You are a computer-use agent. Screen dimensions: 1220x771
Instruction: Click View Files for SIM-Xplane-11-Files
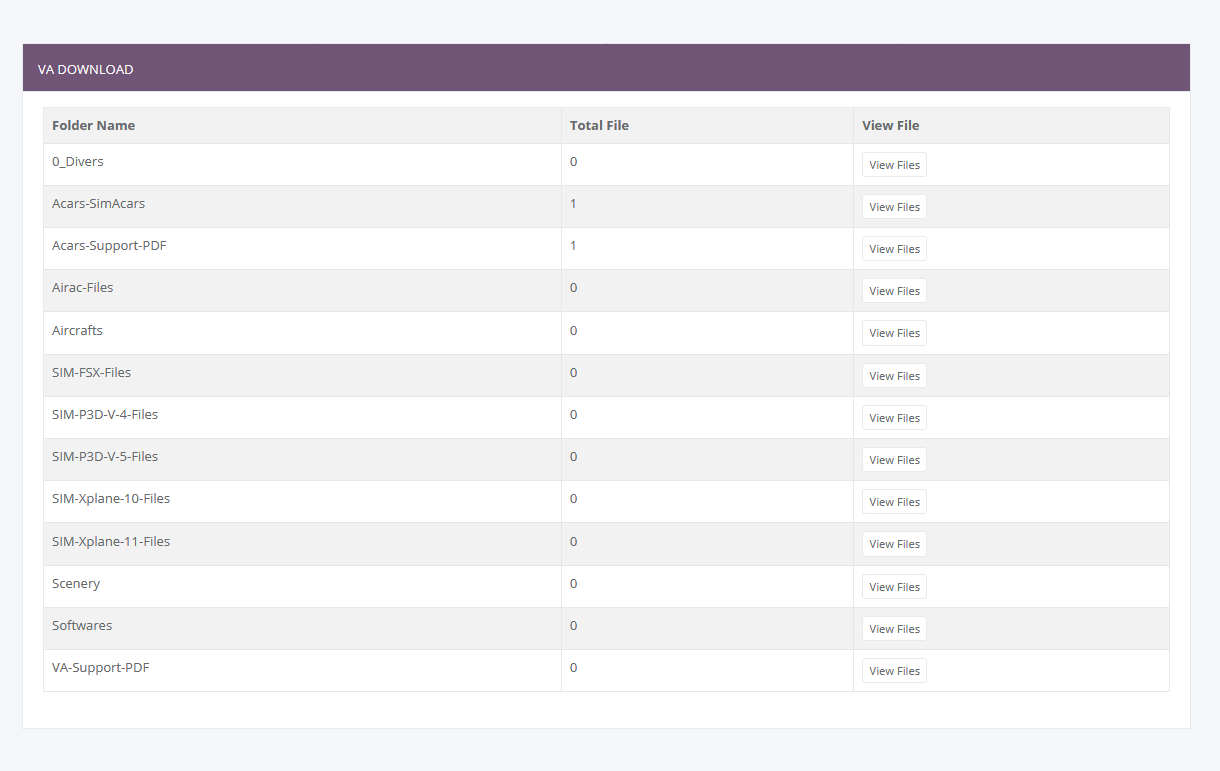[x=894, y=544]
